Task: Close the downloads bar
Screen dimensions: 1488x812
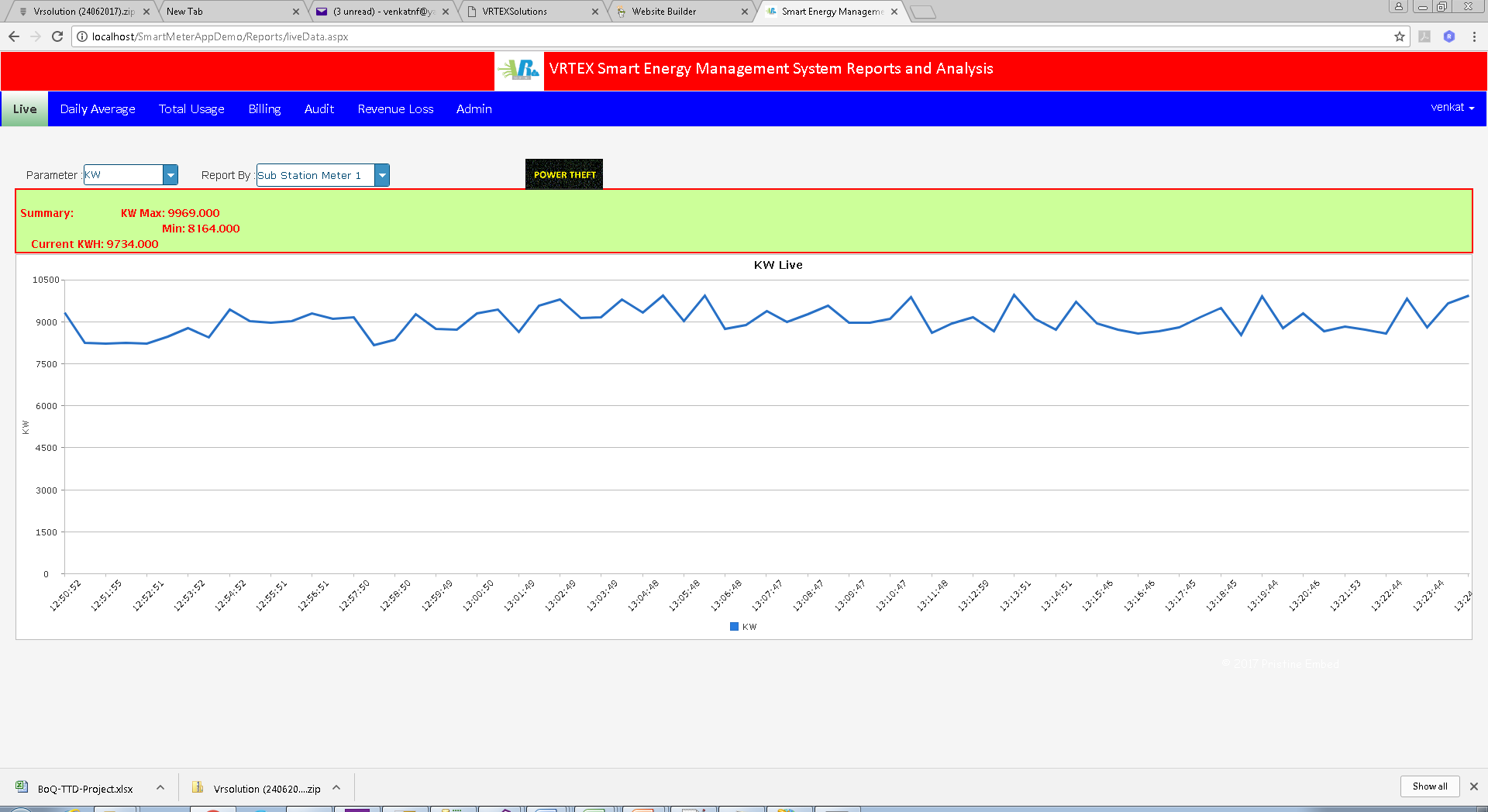Action: coord(1473,786)
